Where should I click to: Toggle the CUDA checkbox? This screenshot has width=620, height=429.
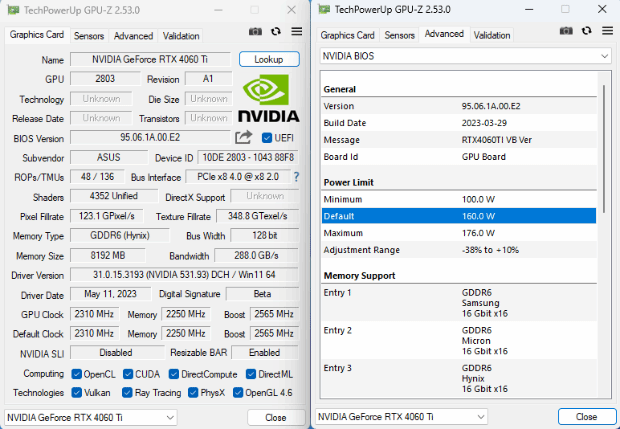tap(128, 374)
